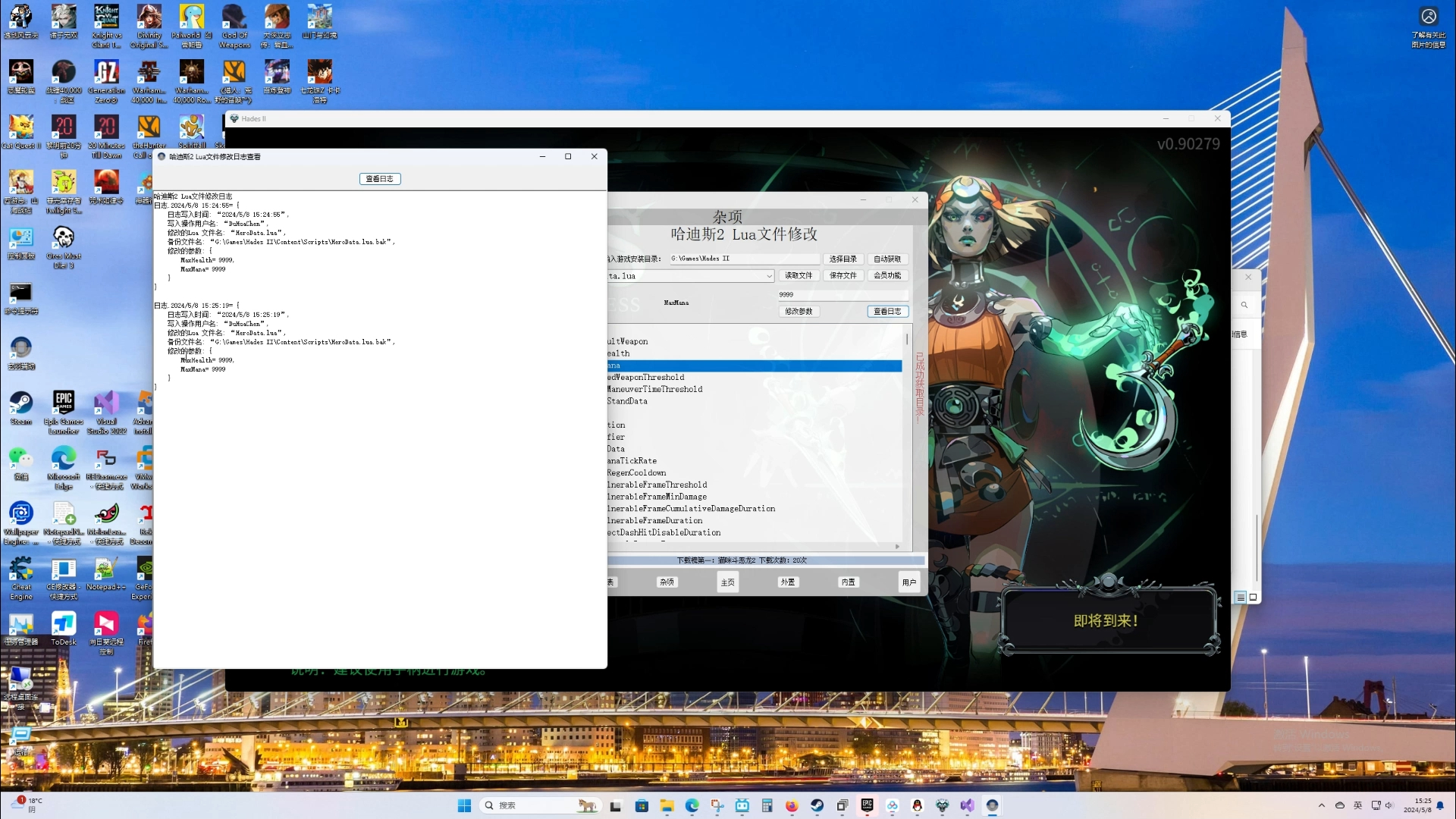Open the Generation Zero desktop icon

(106, 81)
